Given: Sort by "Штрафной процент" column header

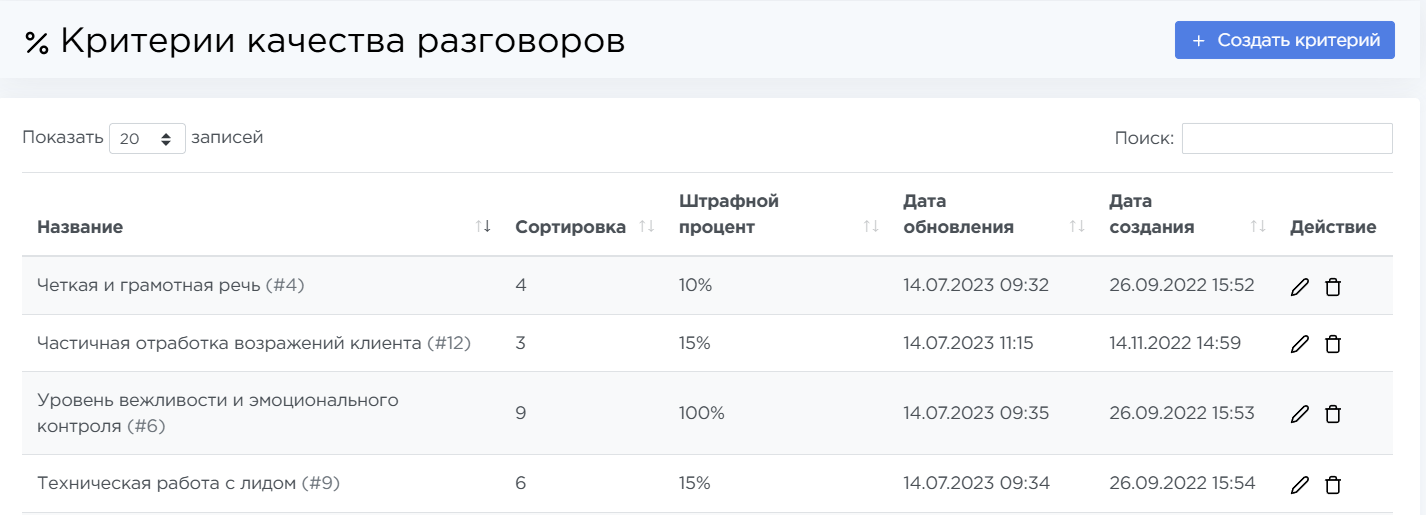Looking at the screenshot, I should click(x=728, y=214).
